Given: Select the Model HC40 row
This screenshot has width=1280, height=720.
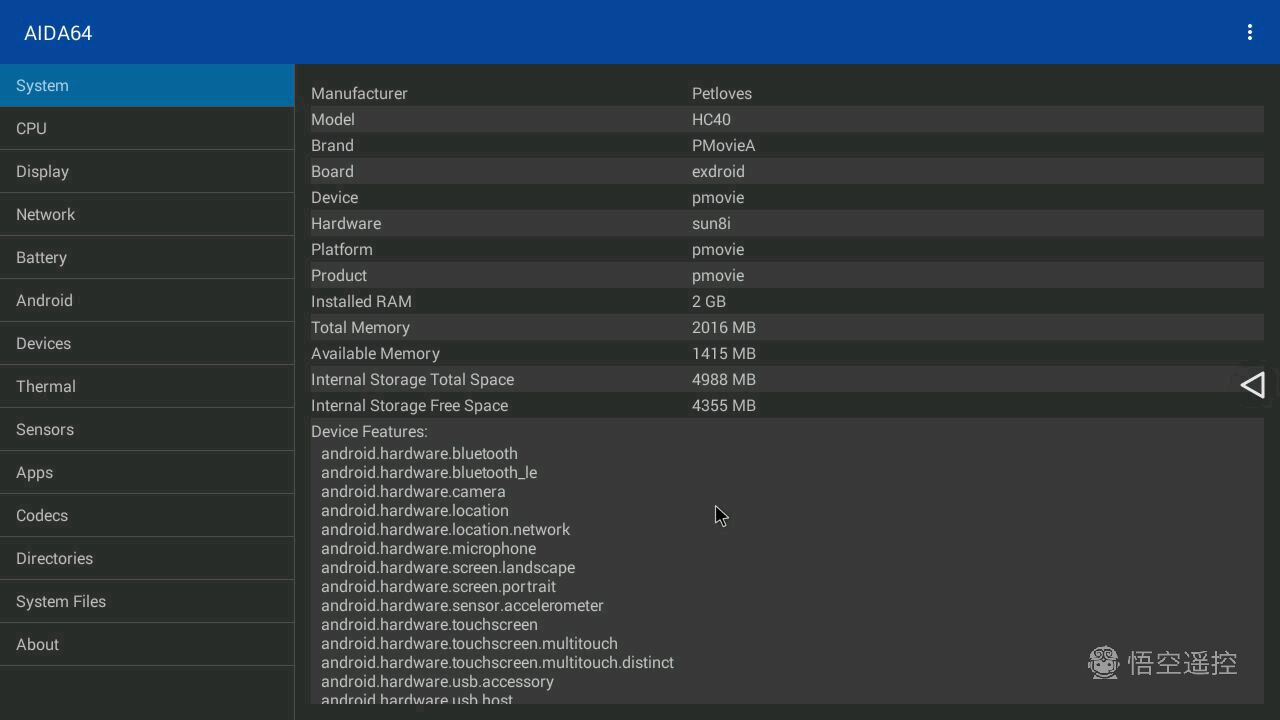Looking at the screenshot, I should (x=786, y=120).
